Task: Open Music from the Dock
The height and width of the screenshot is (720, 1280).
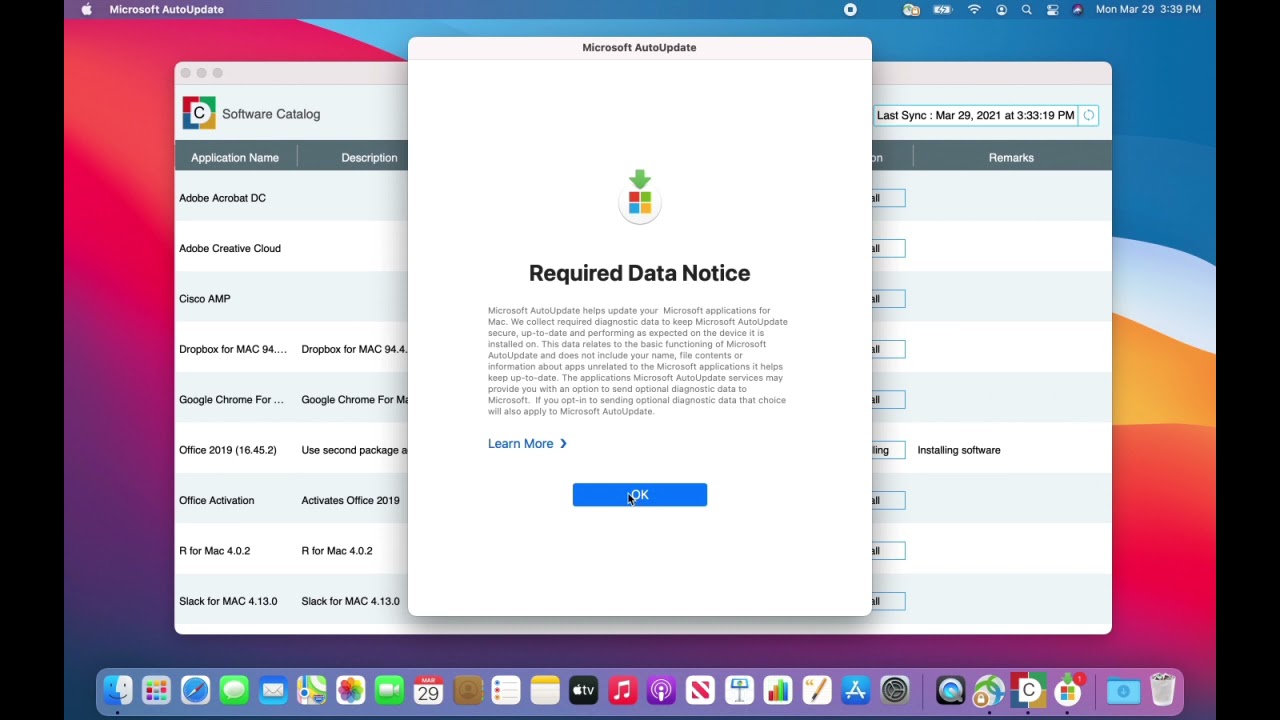Action: [x=622, y=690]
